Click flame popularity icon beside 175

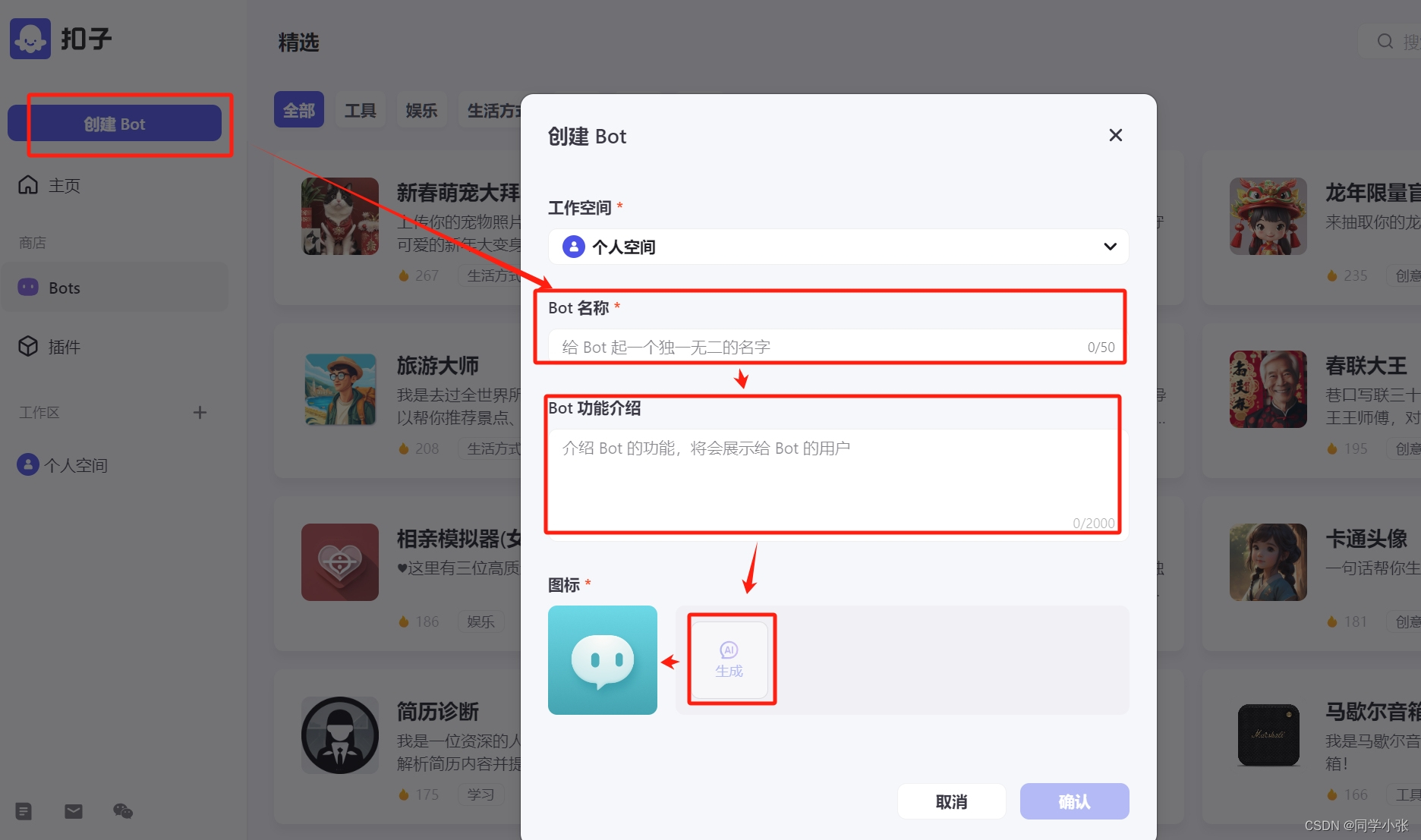[x=404, y=794]
